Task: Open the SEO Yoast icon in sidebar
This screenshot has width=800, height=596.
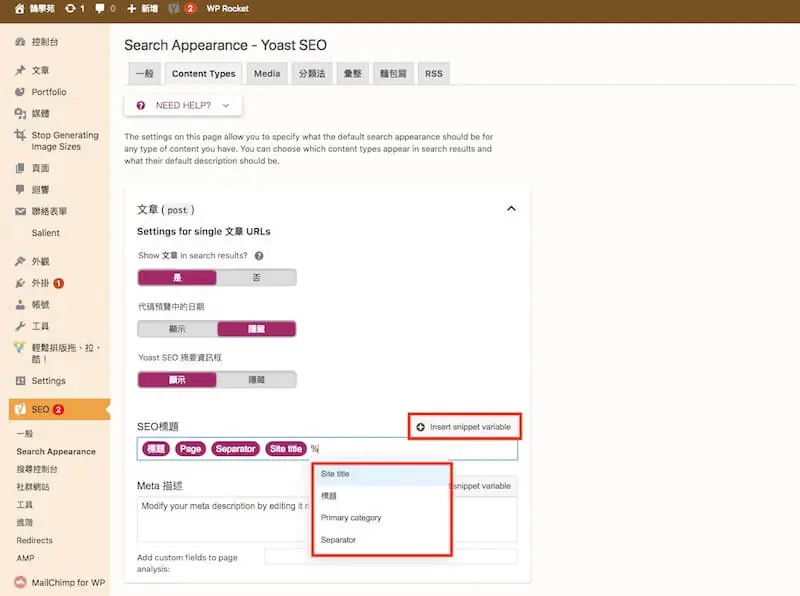Action: tap(20, 409)
